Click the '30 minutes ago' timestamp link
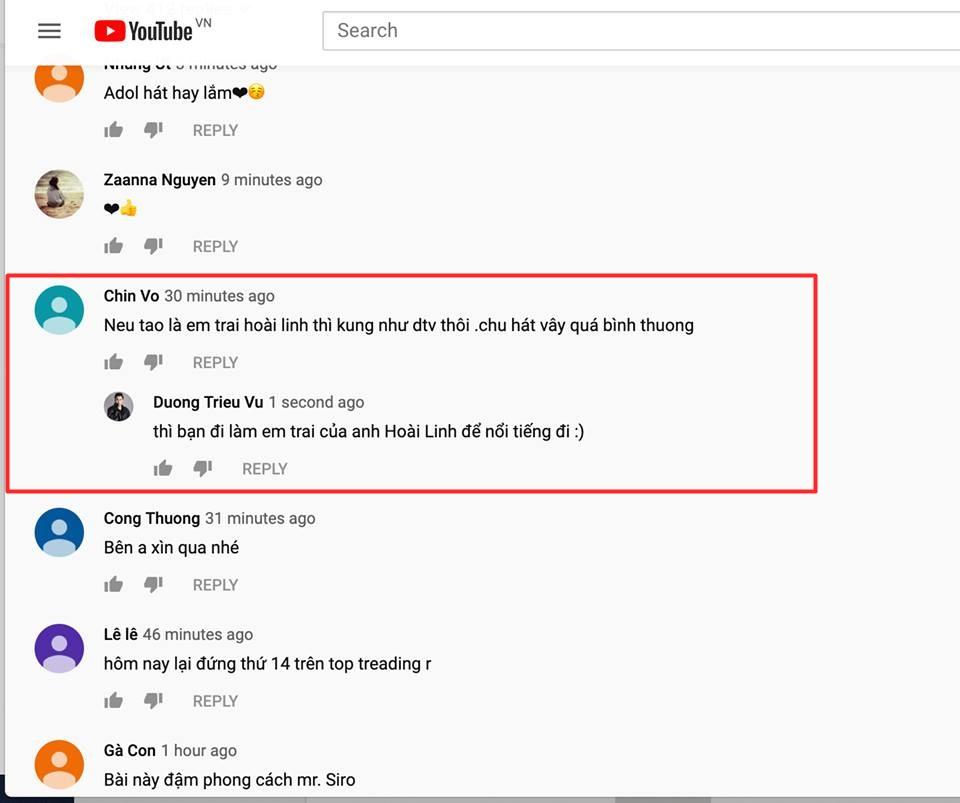 pos(219,295)
